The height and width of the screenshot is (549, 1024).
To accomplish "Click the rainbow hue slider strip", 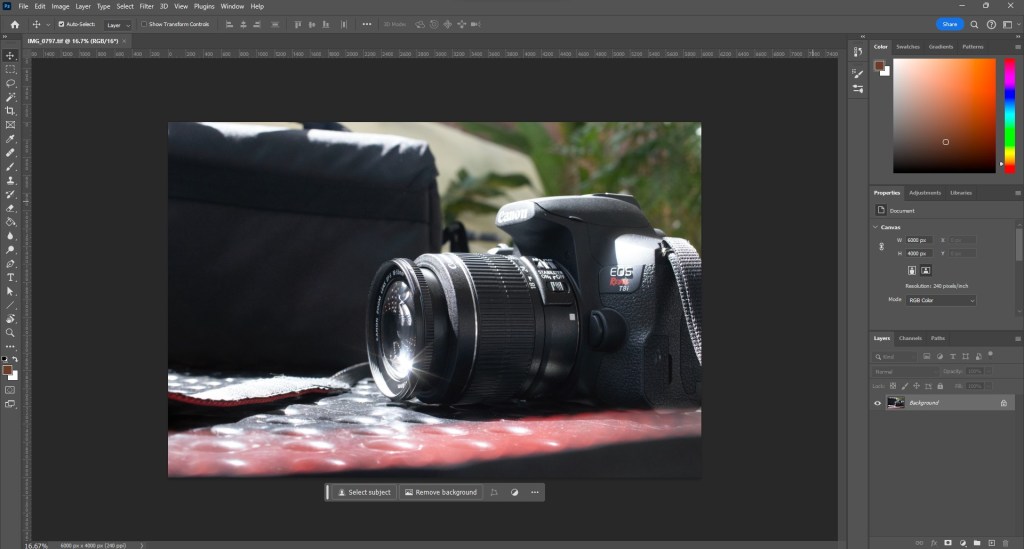I will point(1009,115).
